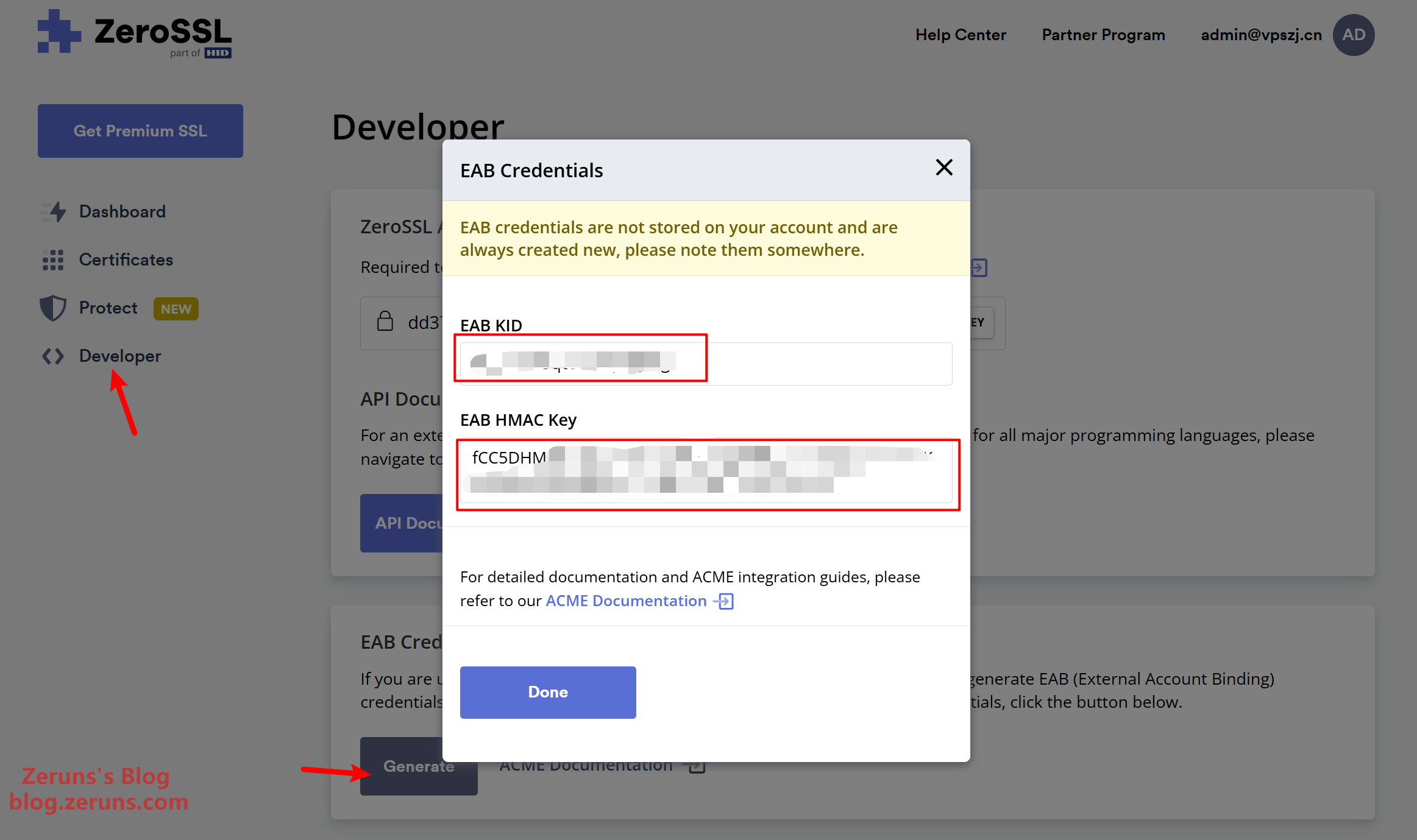1417x840 pixels.
Task: Open Developer in sidebar
Action: pyautogui.click(x=119, y=356)
